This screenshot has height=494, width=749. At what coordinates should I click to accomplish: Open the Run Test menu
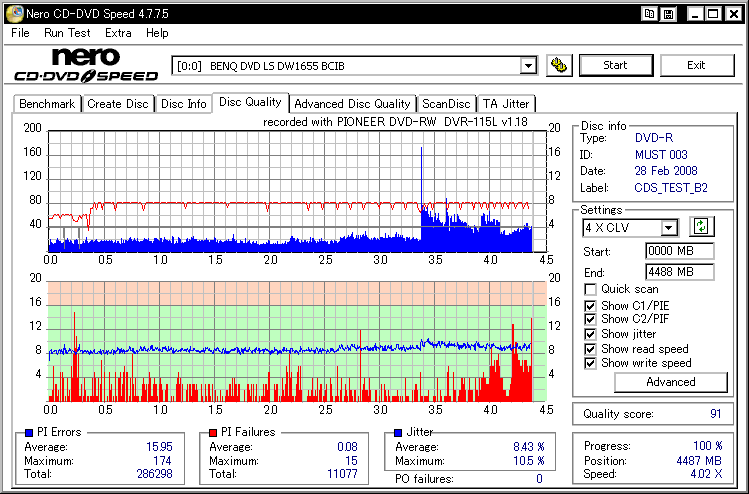click(67, 33)
